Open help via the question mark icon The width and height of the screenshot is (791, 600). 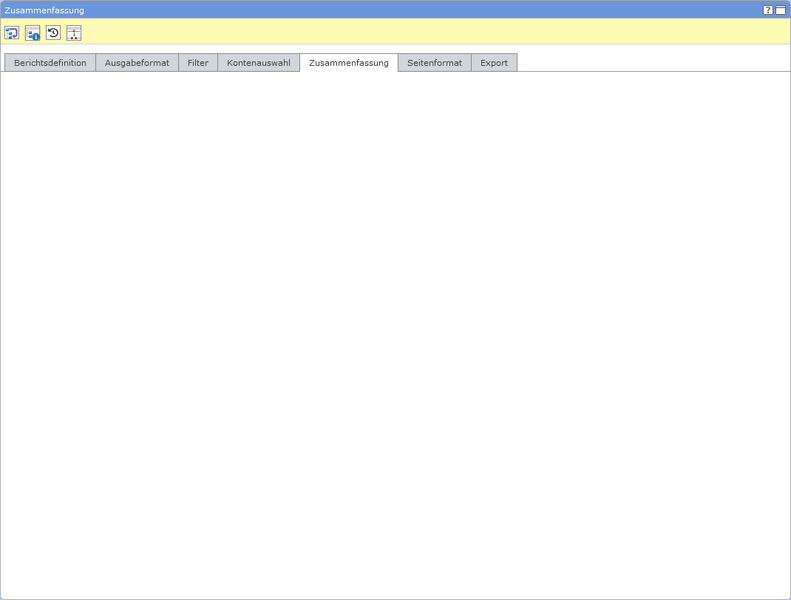(x=768, y=10)
